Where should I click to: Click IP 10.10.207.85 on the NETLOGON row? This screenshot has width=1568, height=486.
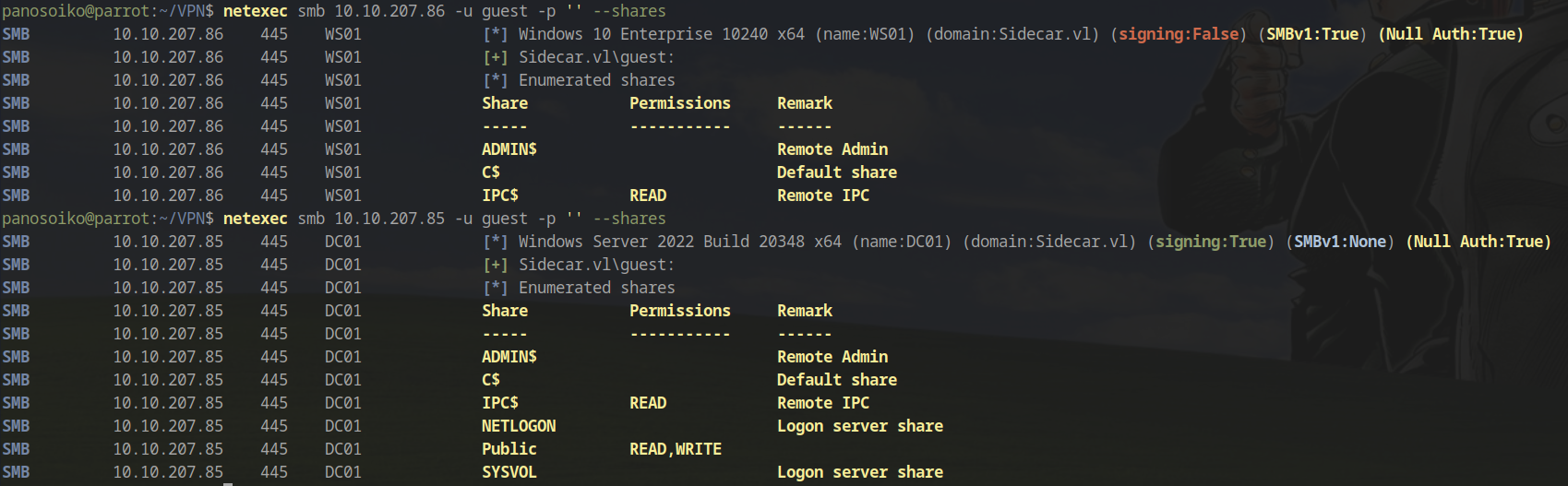tap(168, 426)
